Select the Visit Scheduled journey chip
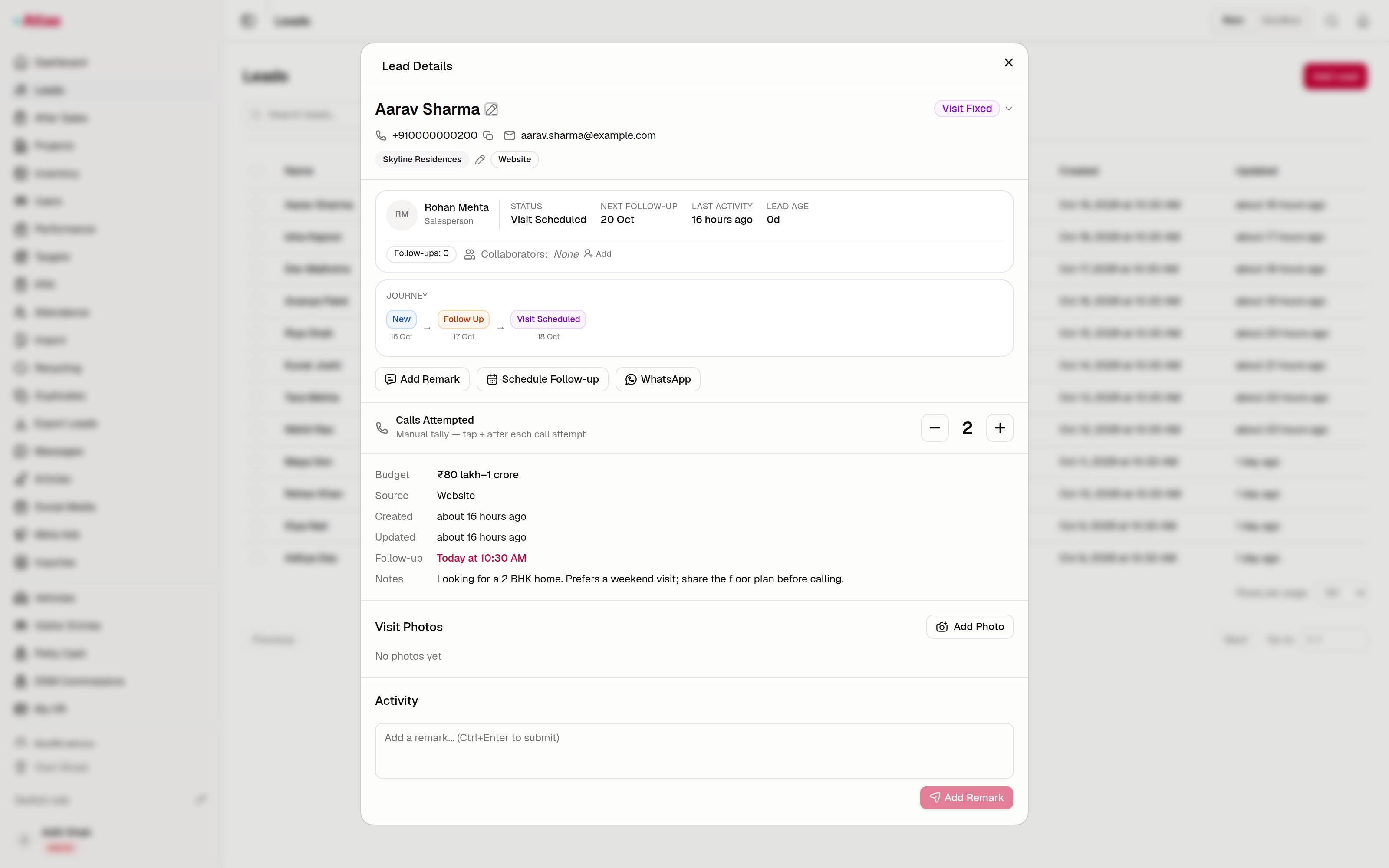 click(548, 319)
